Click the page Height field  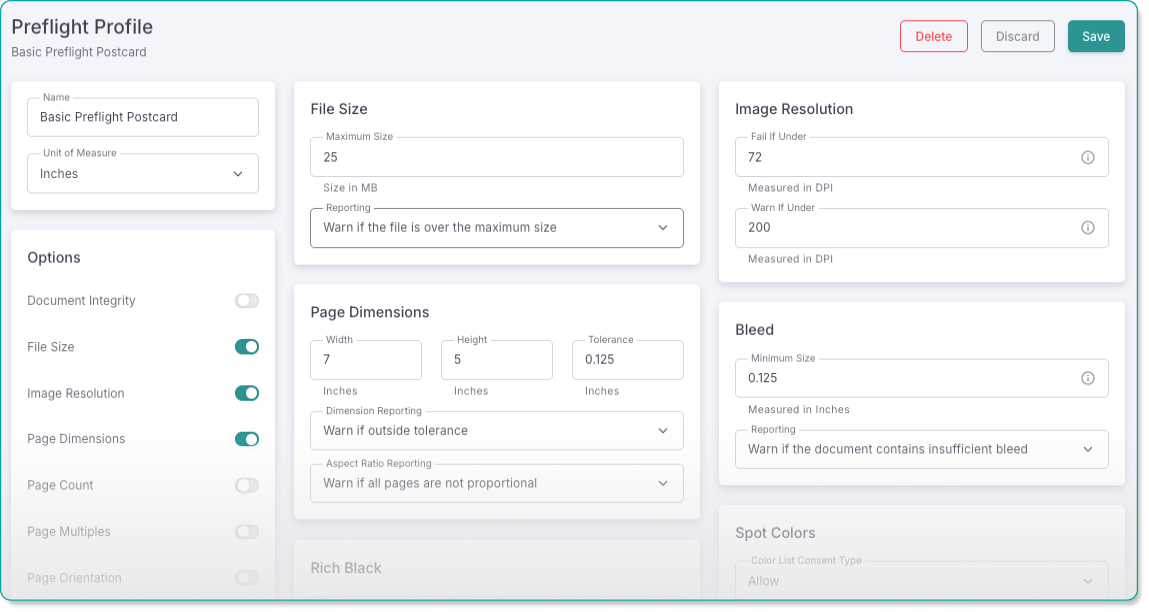(497, 360)
